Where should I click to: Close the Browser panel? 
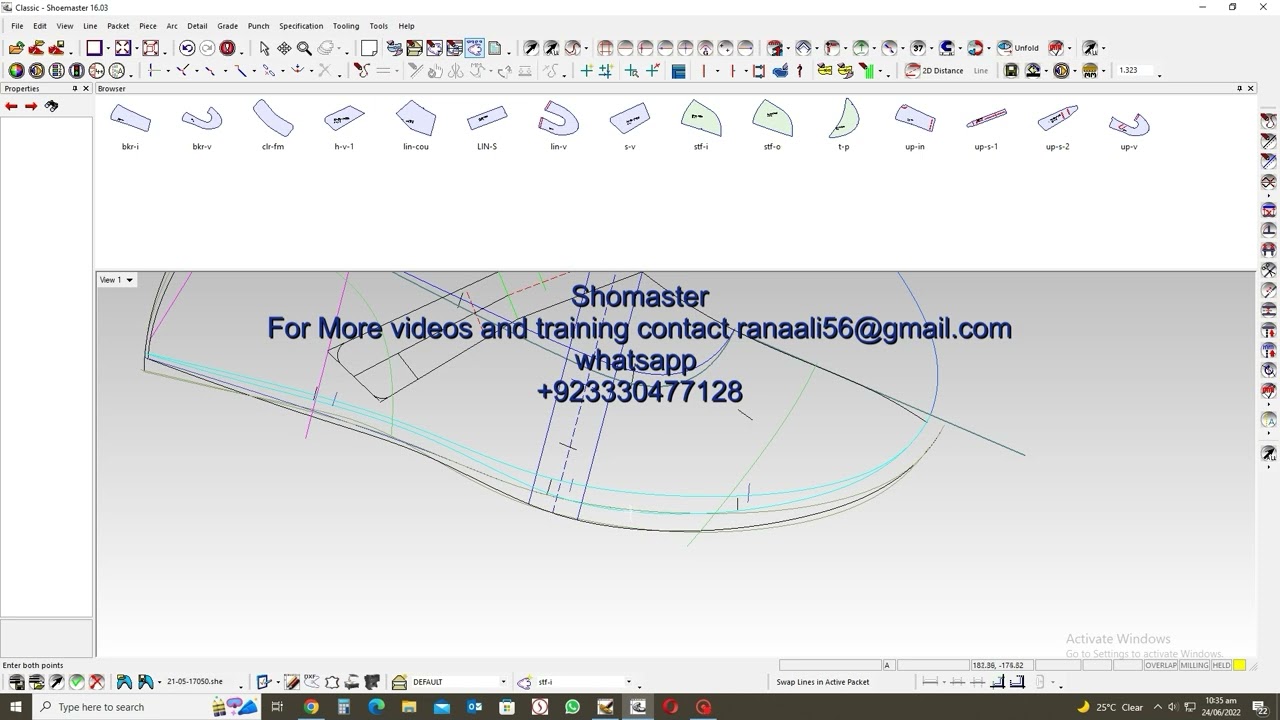tap(1250, 89)
